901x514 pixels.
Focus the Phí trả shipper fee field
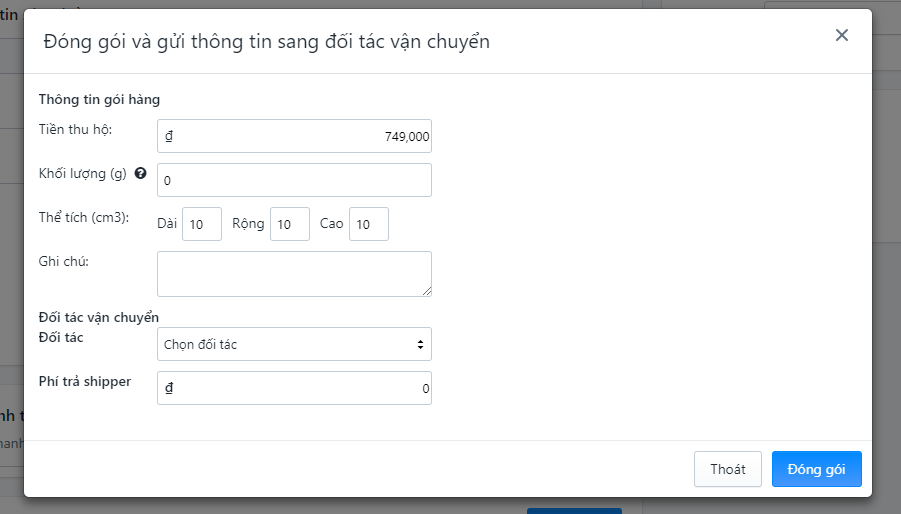point(294,388)
